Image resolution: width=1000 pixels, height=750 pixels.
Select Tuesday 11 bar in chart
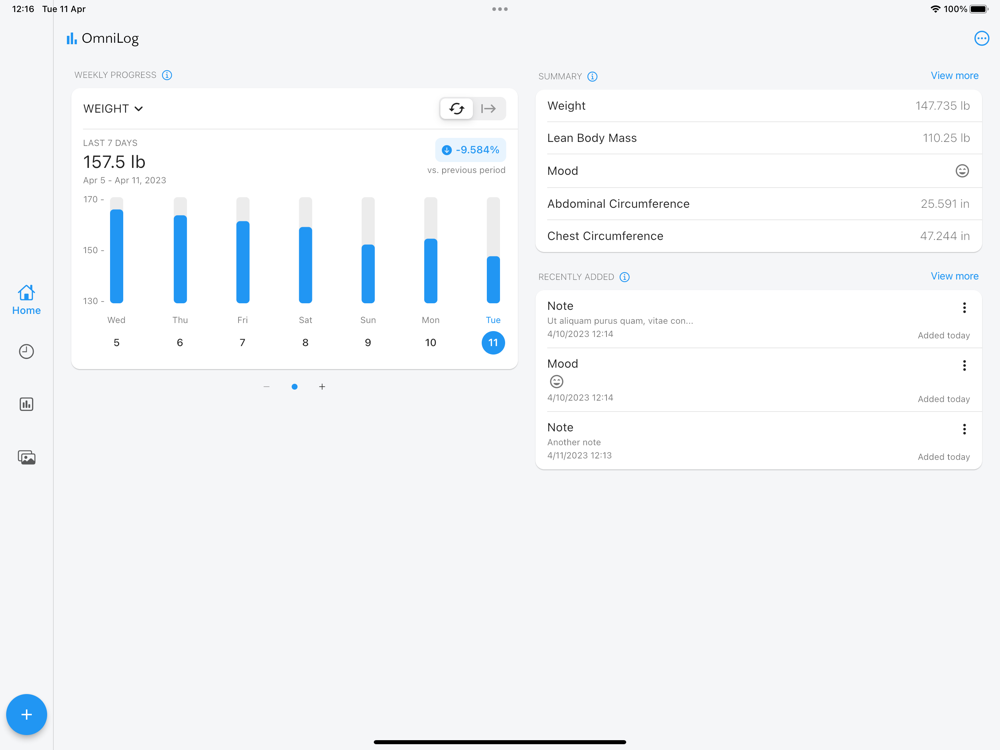[x=494, y=251]
